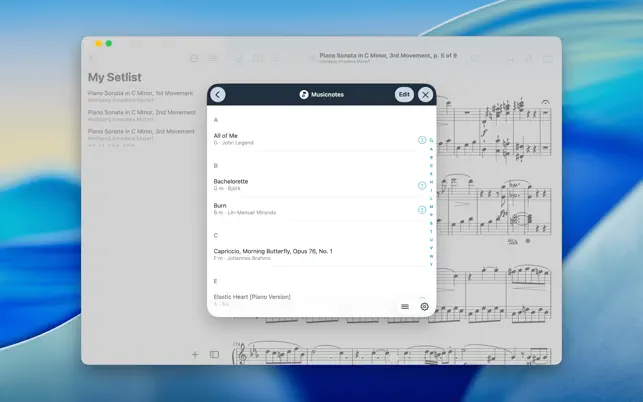The width and height of the screenshot is (643, 402).
Task: Jump to letter E in alphabet index
Action: pos(431,174)
